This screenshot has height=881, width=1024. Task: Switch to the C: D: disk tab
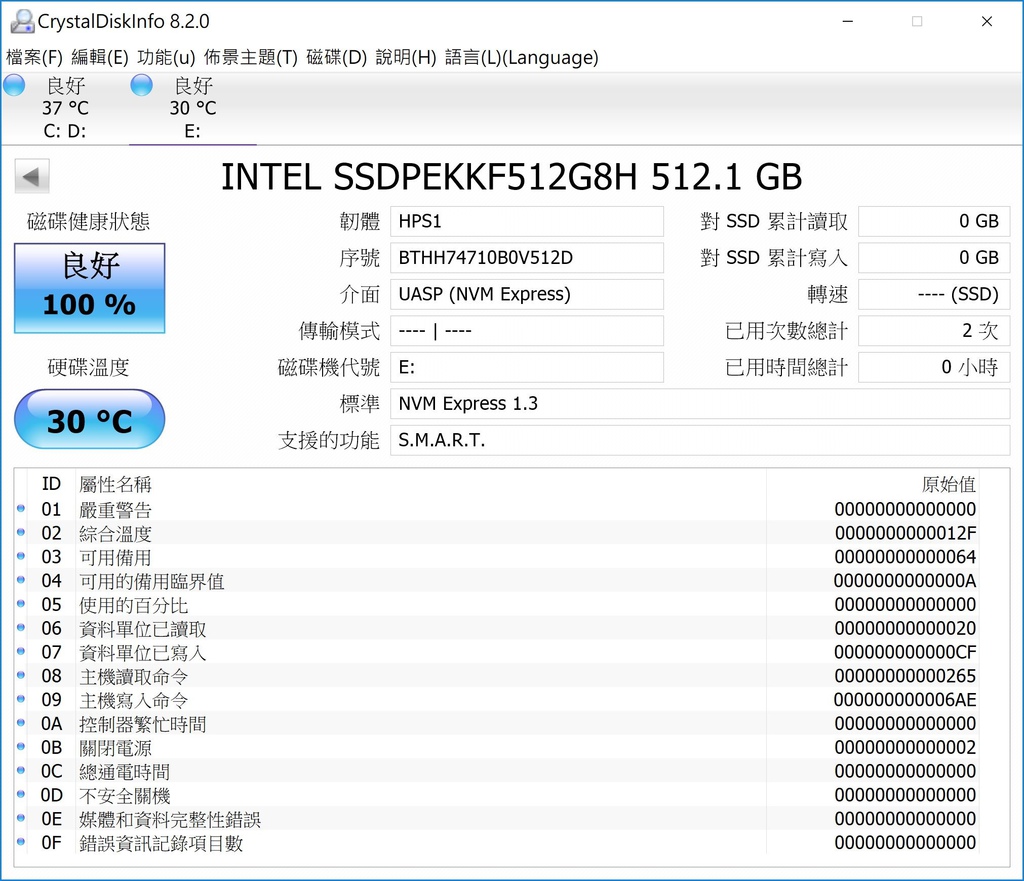(x=65, y=108)
